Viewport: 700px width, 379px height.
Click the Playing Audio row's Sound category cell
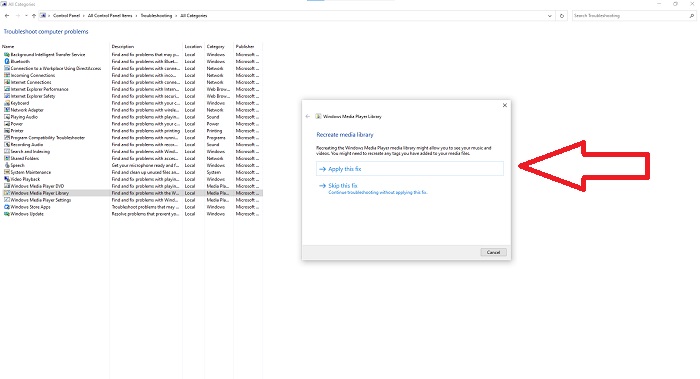point(213,117)
